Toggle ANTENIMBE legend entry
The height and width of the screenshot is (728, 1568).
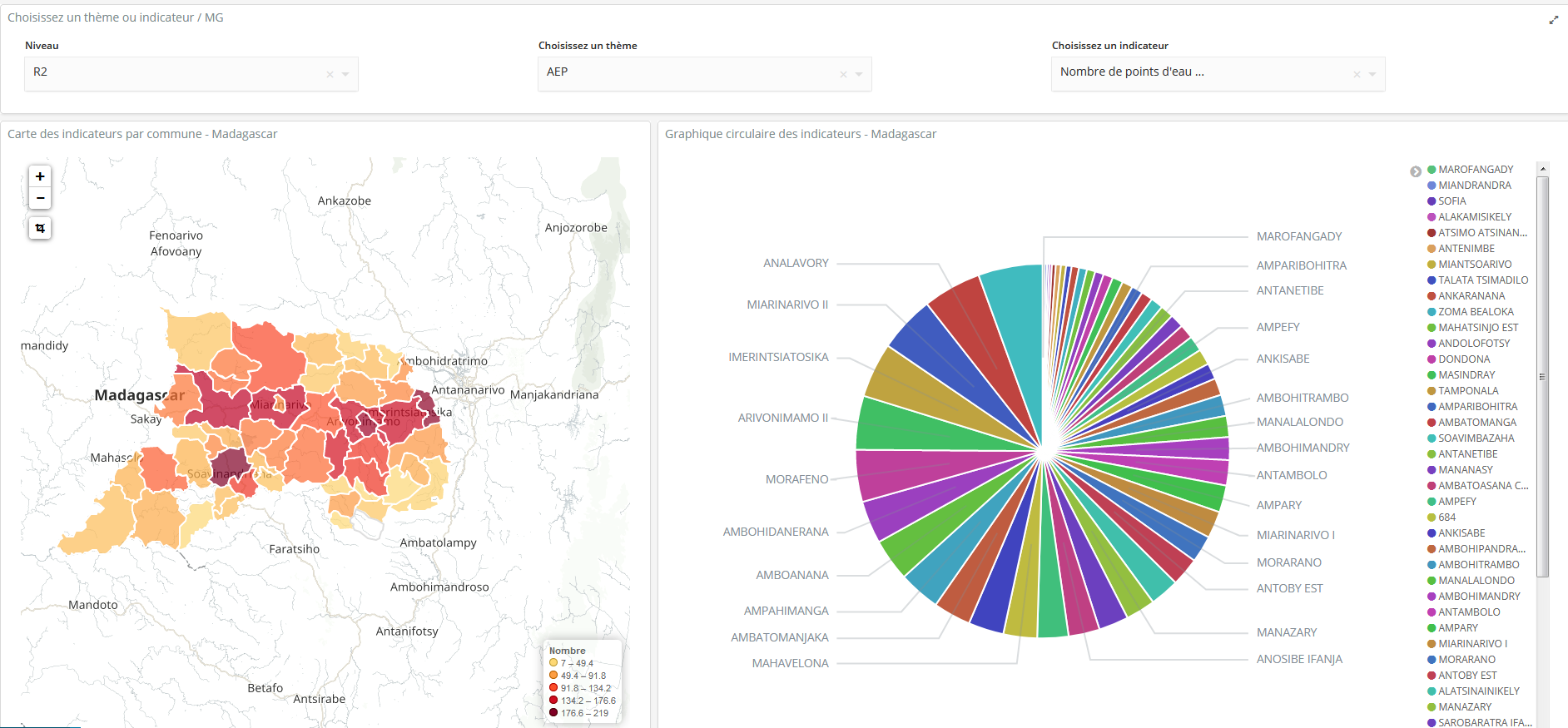point(1461,249)
